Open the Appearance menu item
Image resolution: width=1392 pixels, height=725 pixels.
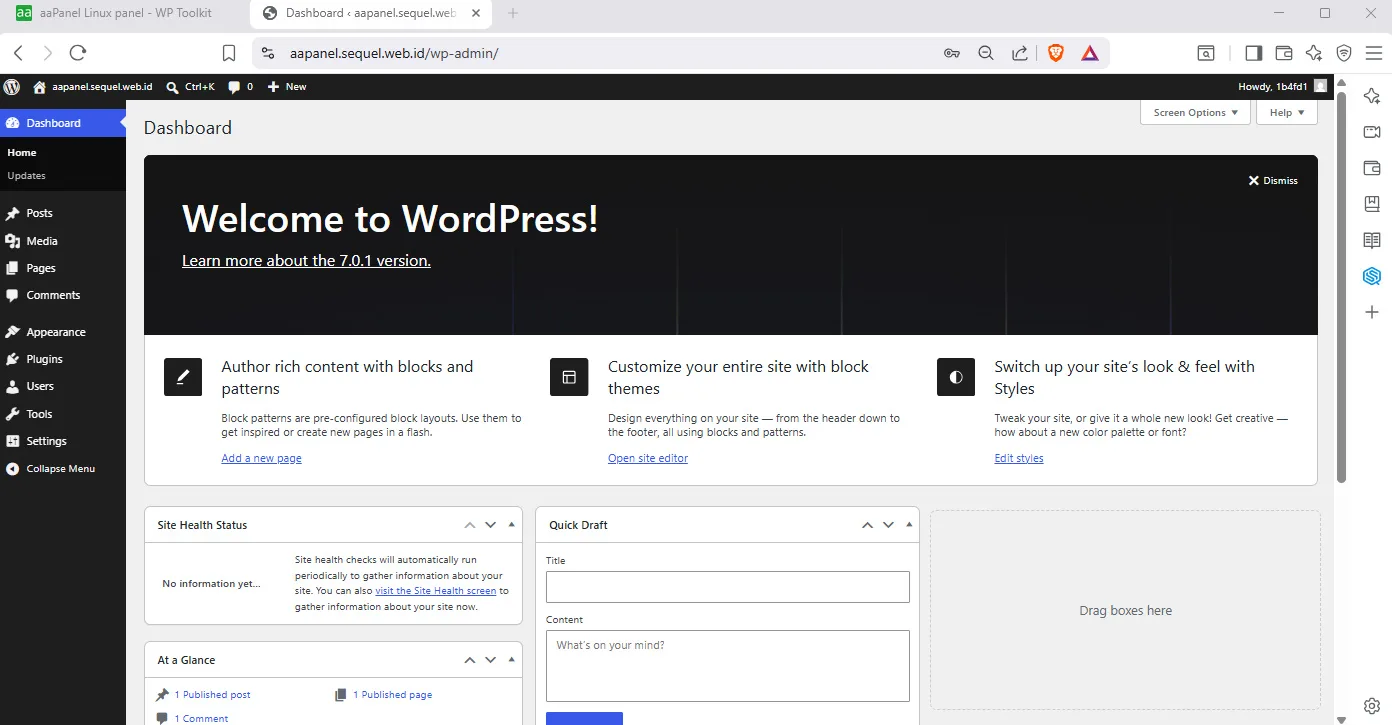pos(63,332)
